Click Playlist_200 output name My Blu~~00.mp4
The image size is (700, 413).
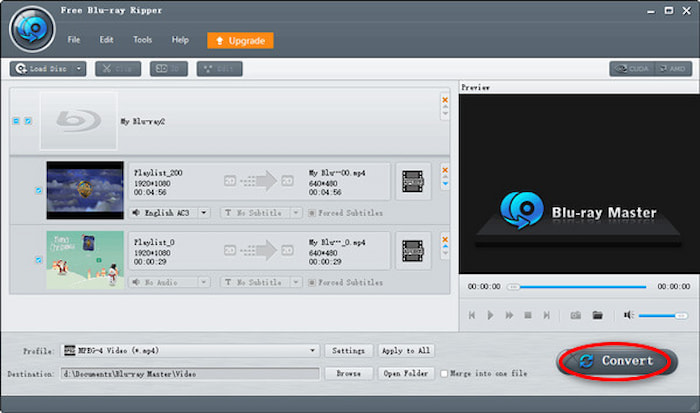337,173
